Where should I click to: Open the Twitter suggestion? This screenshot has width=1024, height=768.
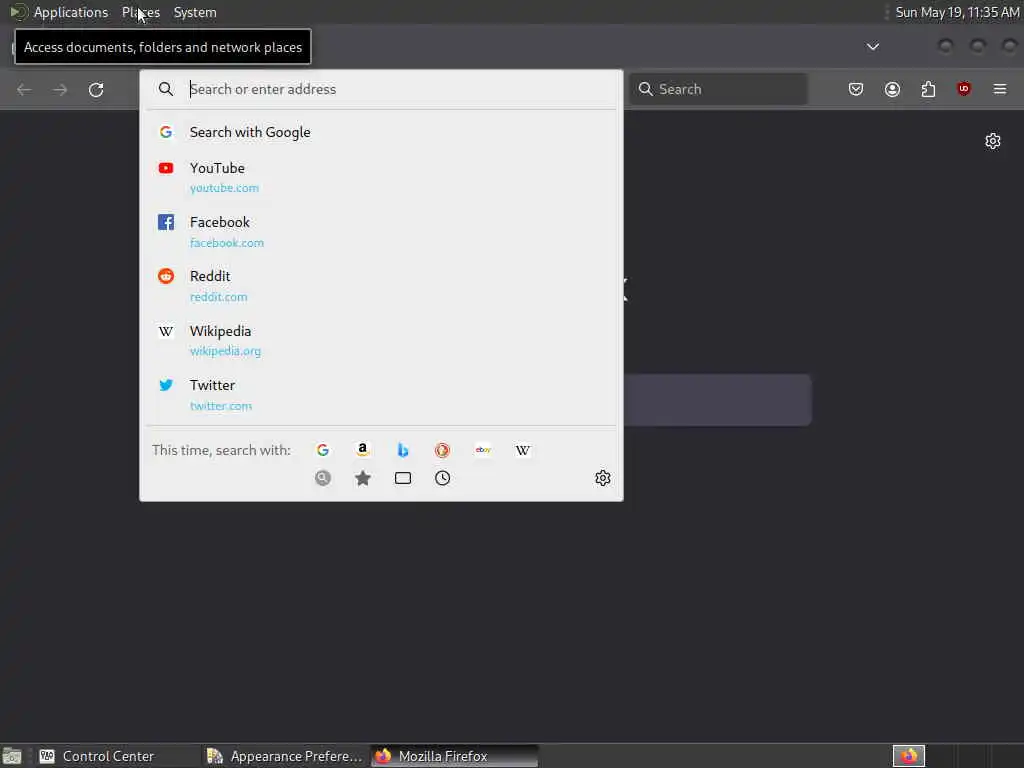click(x=381, y=394)
